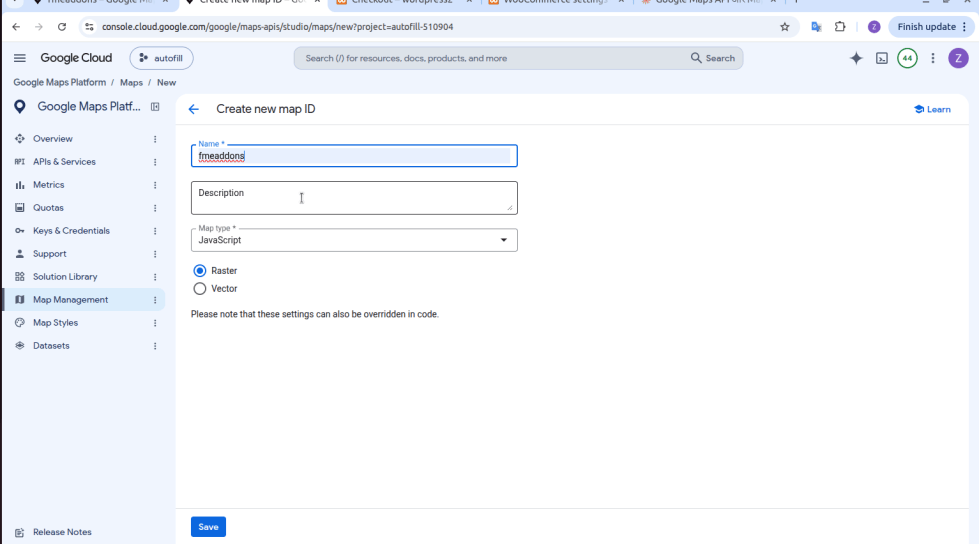Open Map Management row three-dot menu
979x544 pixels.
pos(155,300)
